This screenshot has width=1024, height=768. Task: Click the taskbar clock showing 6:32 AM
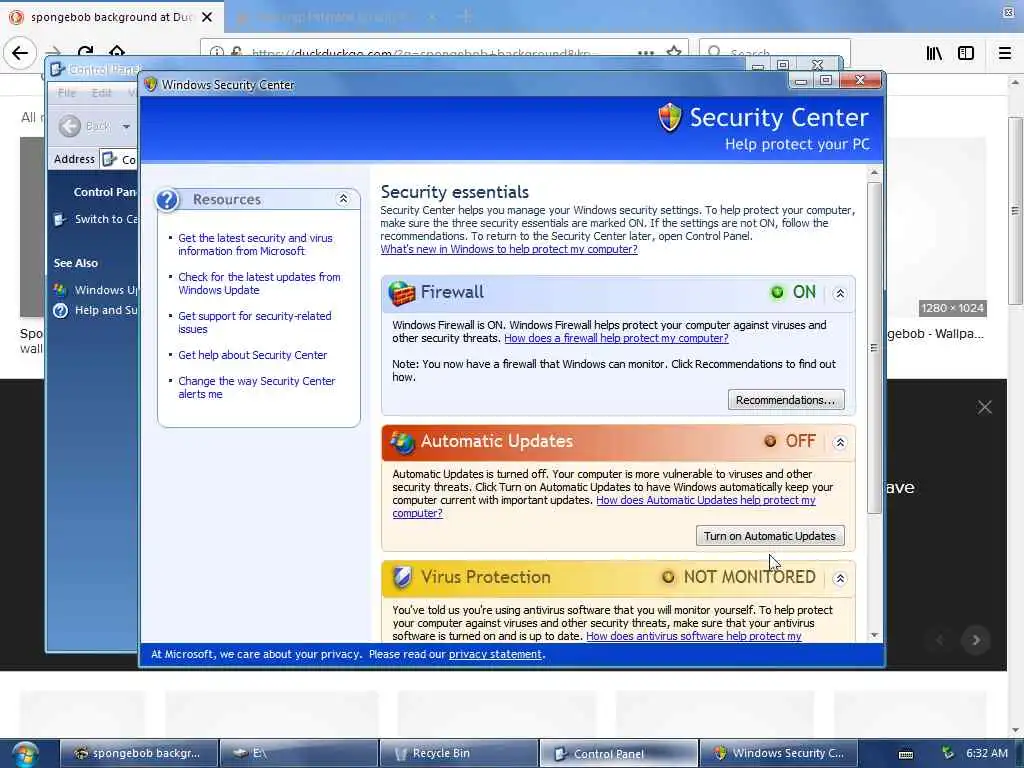[987, 753]
